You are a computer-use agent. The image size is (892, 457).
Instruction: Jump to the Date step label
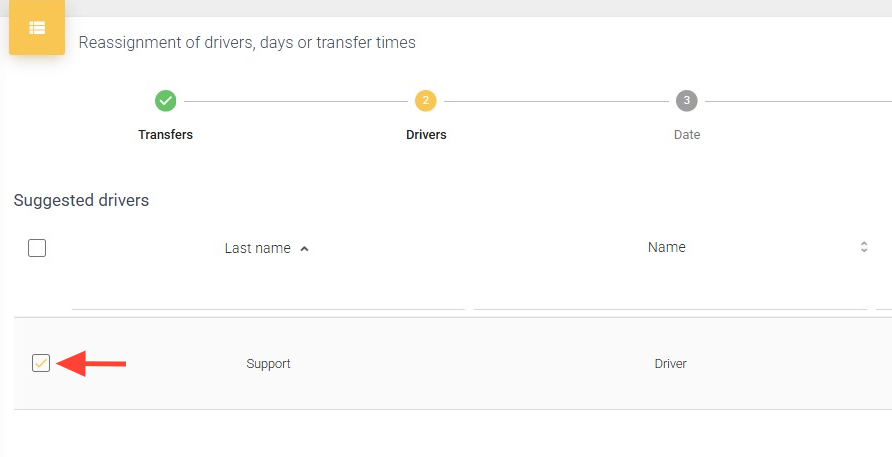click(x=687, y=135)
